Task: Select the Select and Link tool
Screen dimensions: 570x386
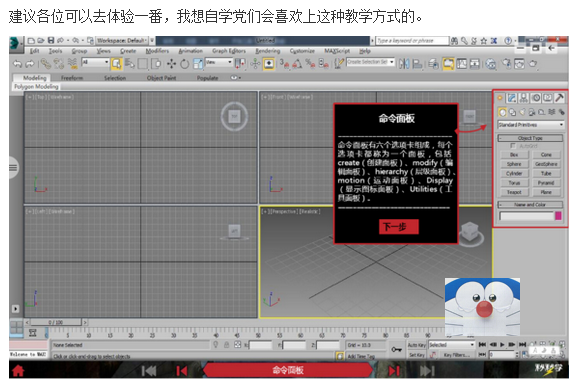Action: (x=45, y=64)
